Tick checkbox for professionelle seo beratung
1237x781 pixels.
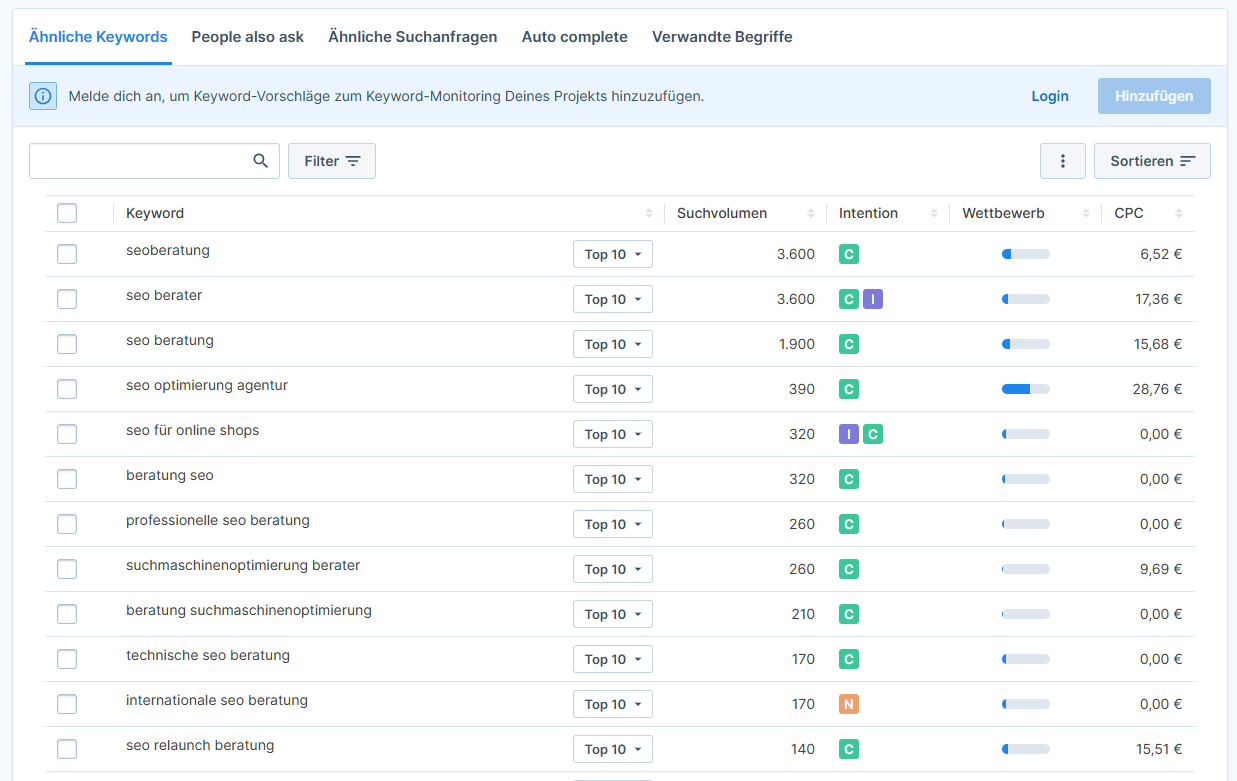coord(67,524)
